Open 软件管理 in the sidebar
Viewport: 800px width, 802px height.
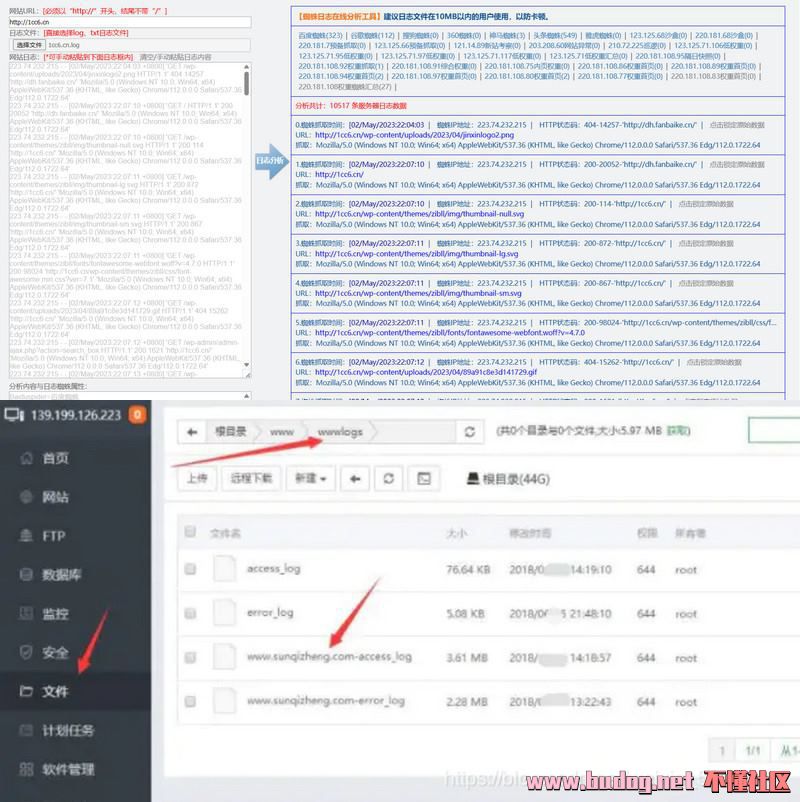coord(68,769)
